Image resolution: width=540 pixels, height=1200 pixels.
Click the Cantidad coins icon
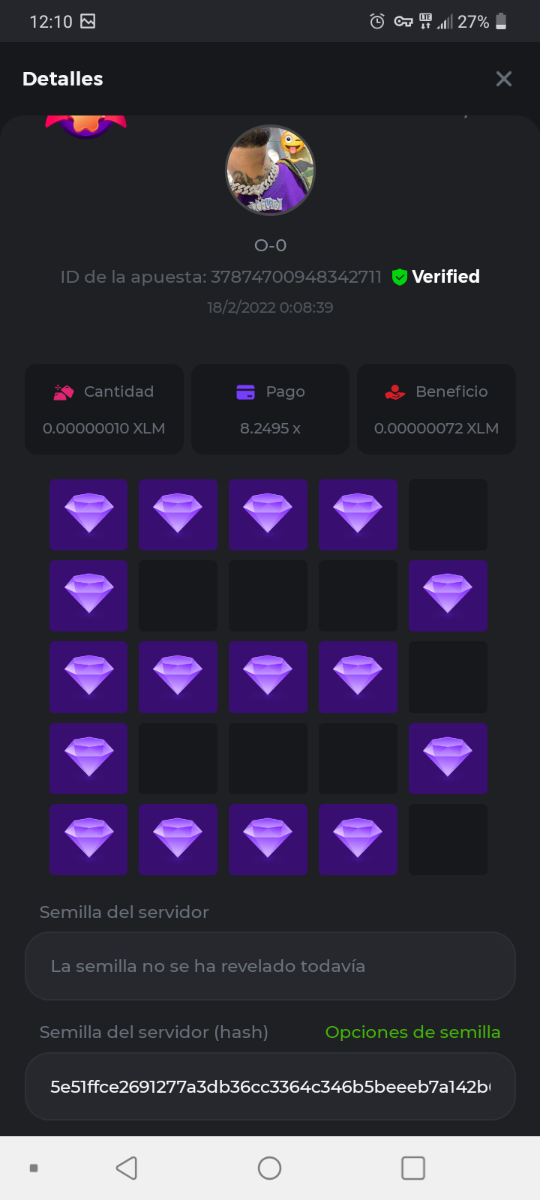pyautogui.click(x=64, y=392)
